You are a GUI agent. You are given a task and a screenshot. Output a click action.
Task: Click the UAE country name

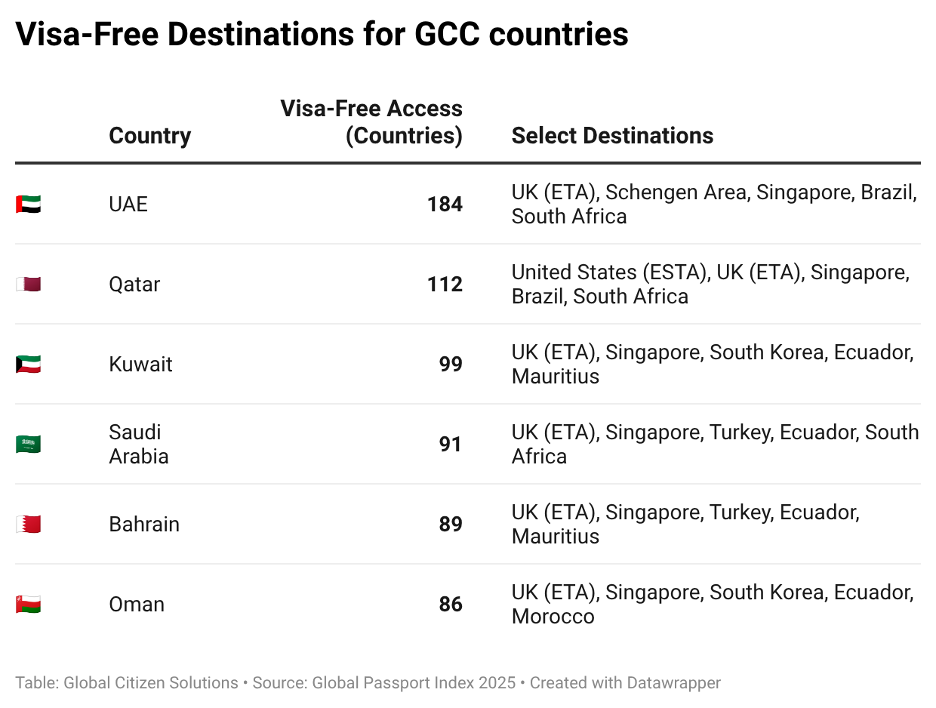(x=128, y=204)
